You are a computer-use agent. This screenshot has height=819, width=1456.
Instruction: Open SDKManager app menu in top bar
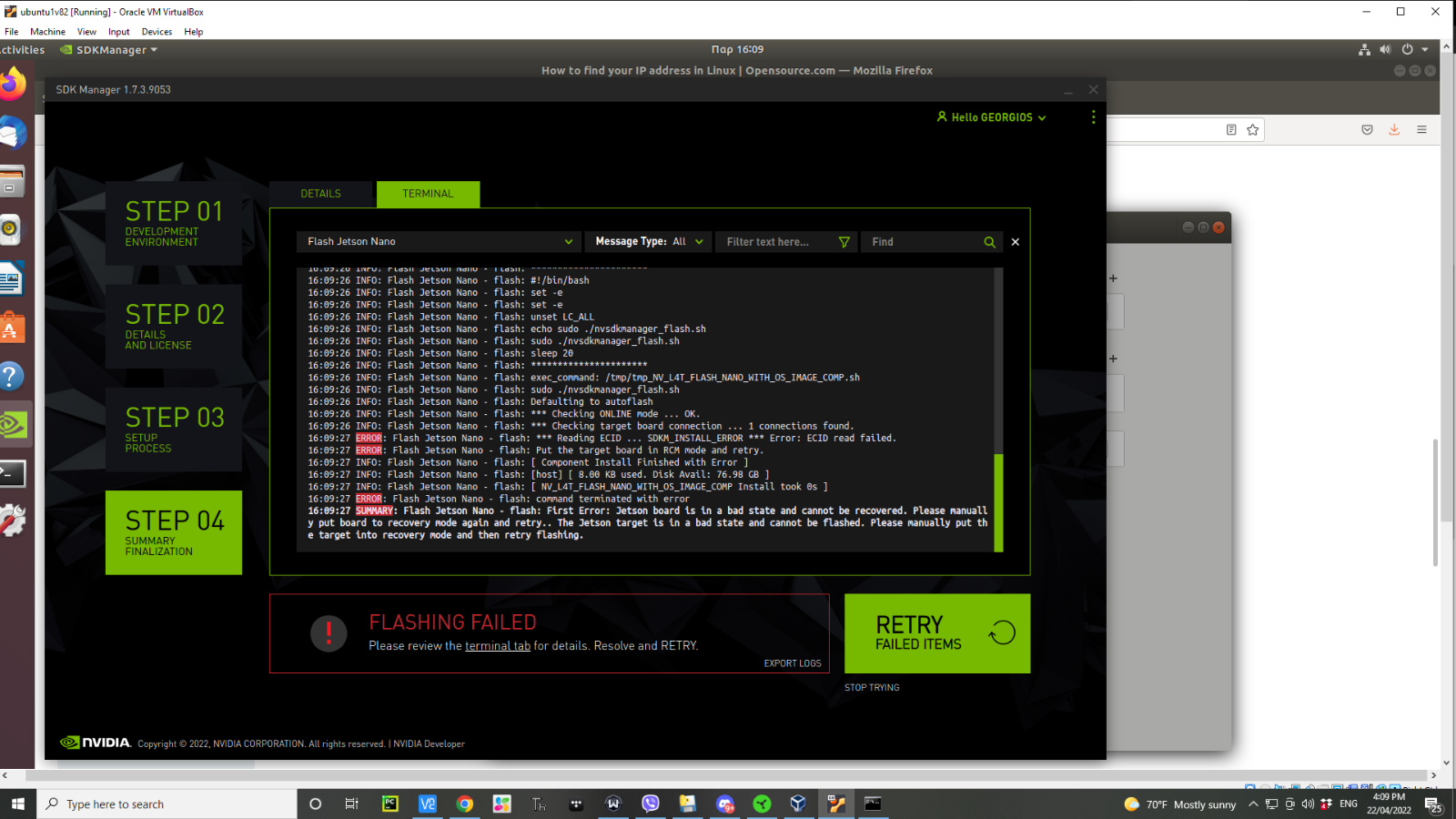[108, 50]
